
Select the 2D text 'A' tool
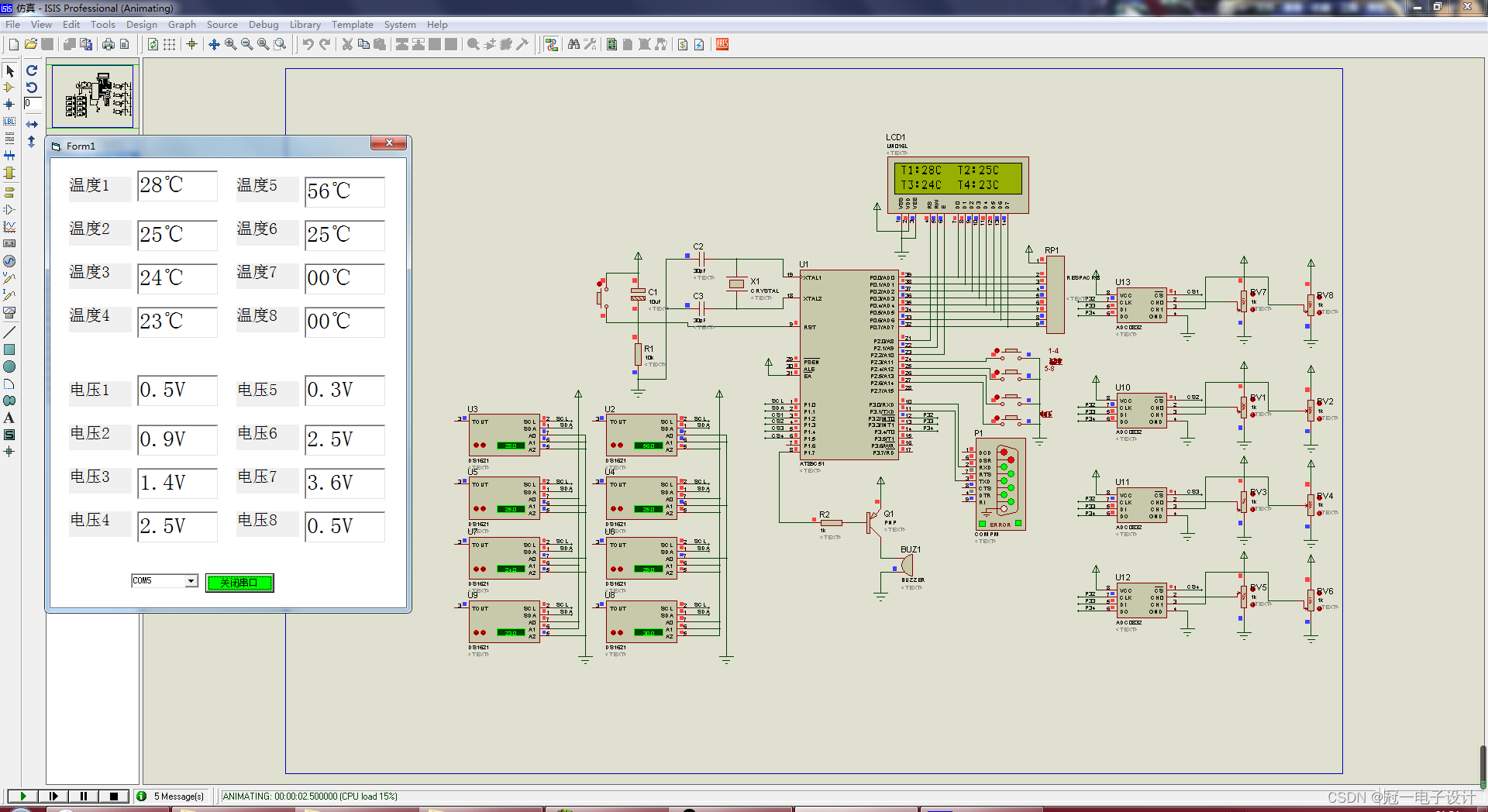click(x=9, y=418)
